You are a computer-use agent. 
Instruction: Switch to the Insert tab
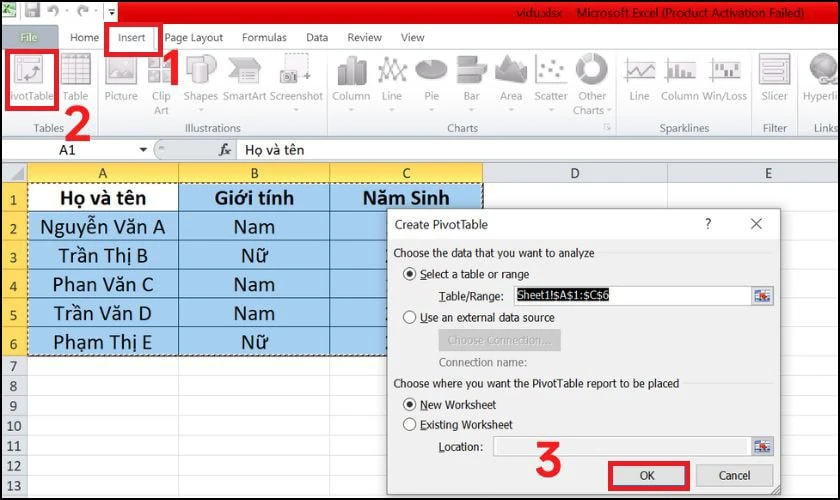[x=131, y=38]
